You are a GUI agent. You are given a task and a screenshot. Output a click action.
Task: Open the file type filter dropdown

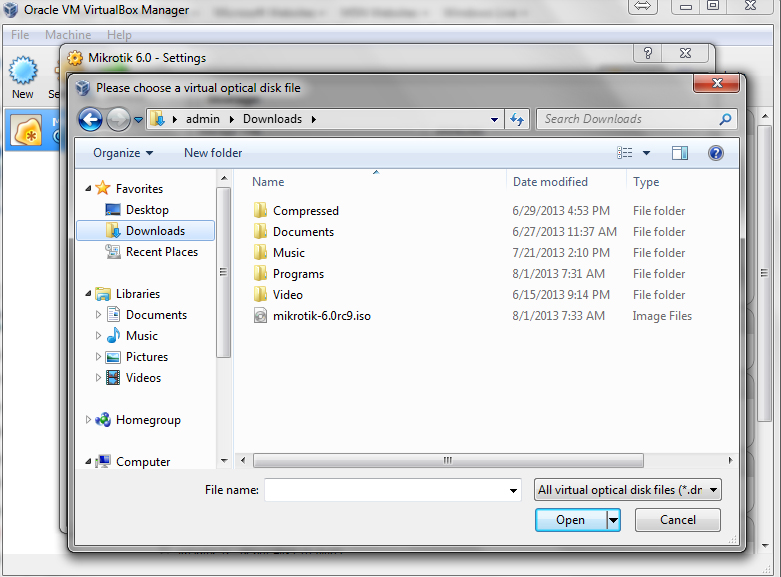click(x=628, y=490)
